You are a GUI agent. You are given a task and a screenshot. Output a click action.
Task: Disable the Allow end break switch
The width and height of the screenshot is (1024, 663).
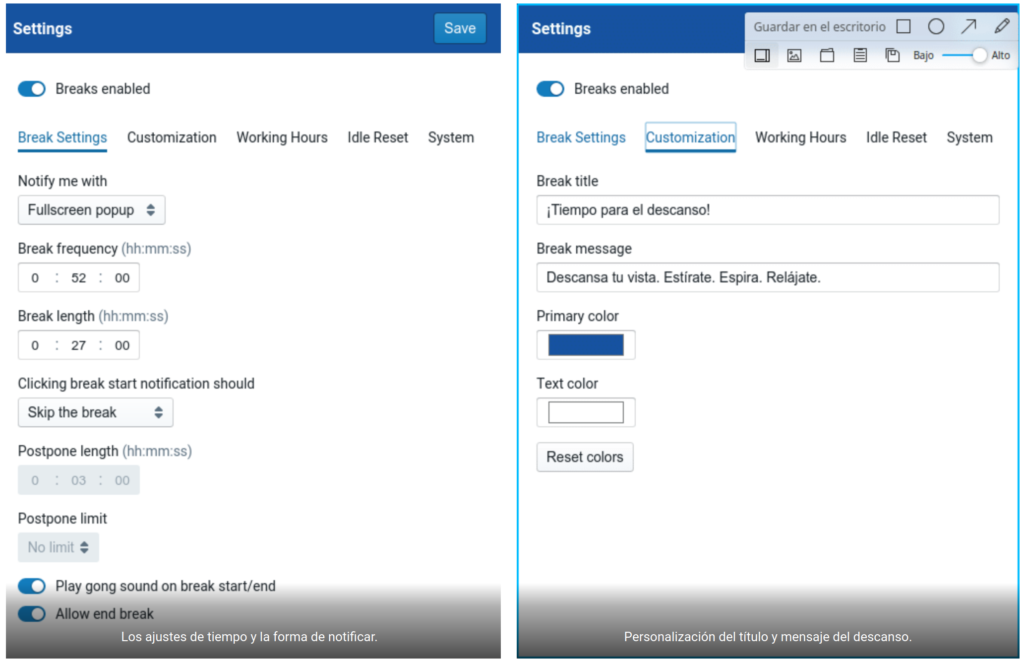pos(32,614)
